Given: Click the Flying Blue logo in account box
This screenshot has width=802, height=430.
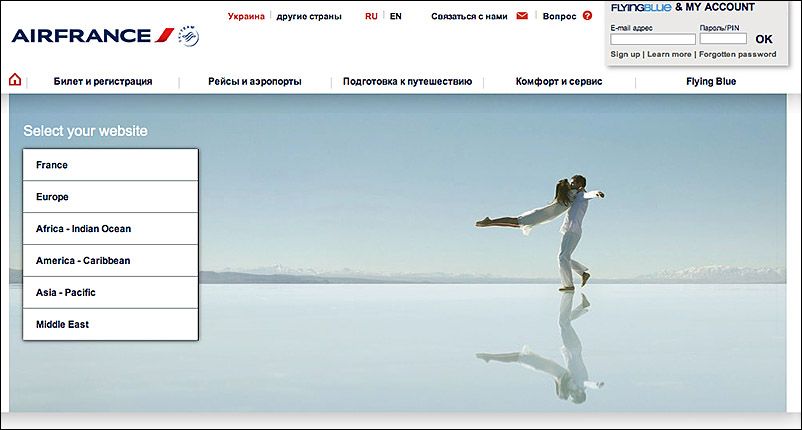Looking at the screenshot, I should coord(641,7).
